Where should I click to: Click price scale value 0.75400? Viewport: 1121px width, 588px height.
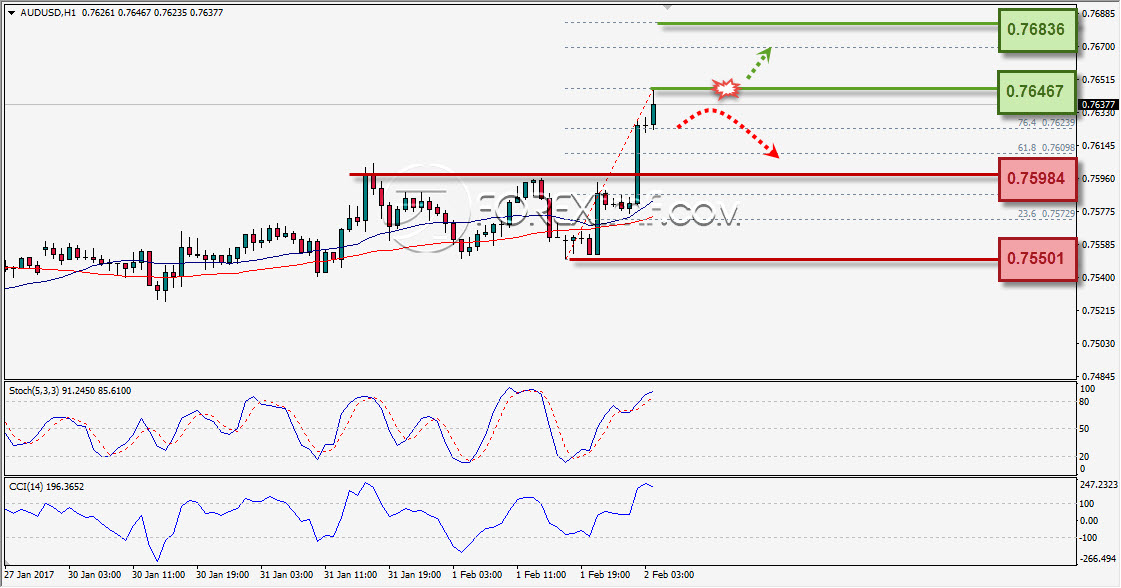point(1099,278)
